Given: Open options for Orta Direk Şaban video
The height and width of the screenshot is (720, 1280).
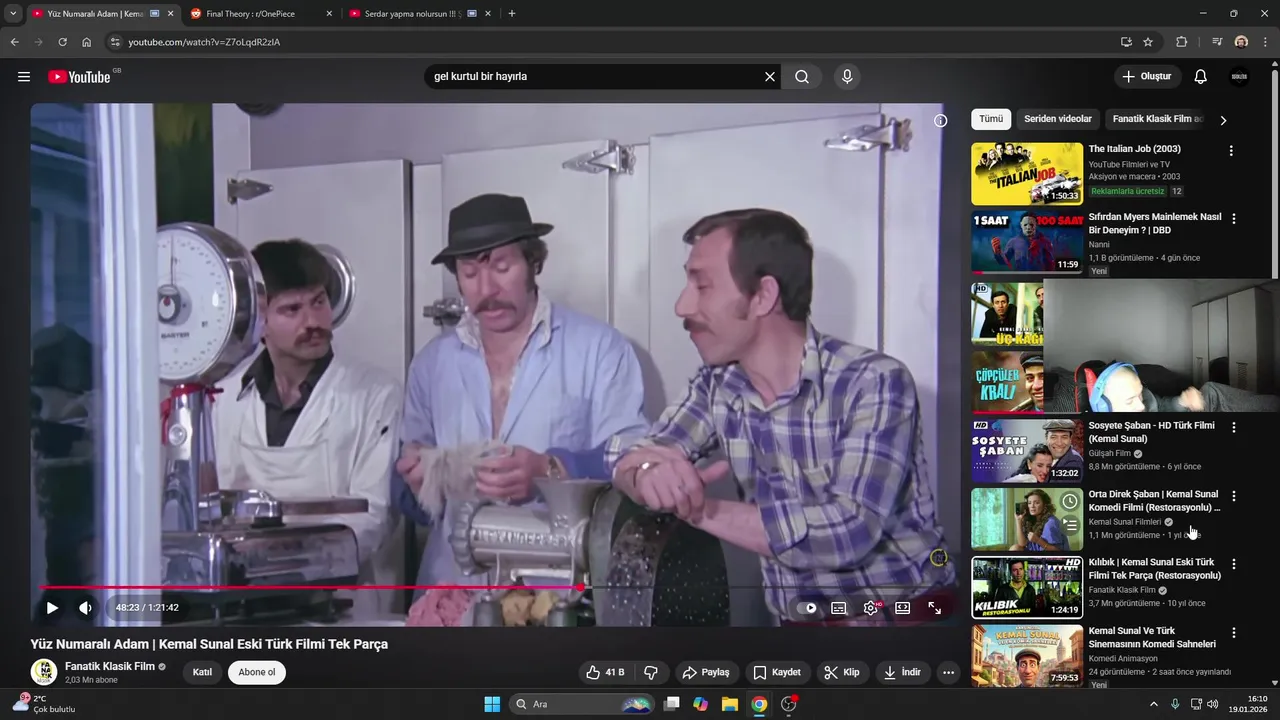Looking at the screenshot, I should (1233, 496).
